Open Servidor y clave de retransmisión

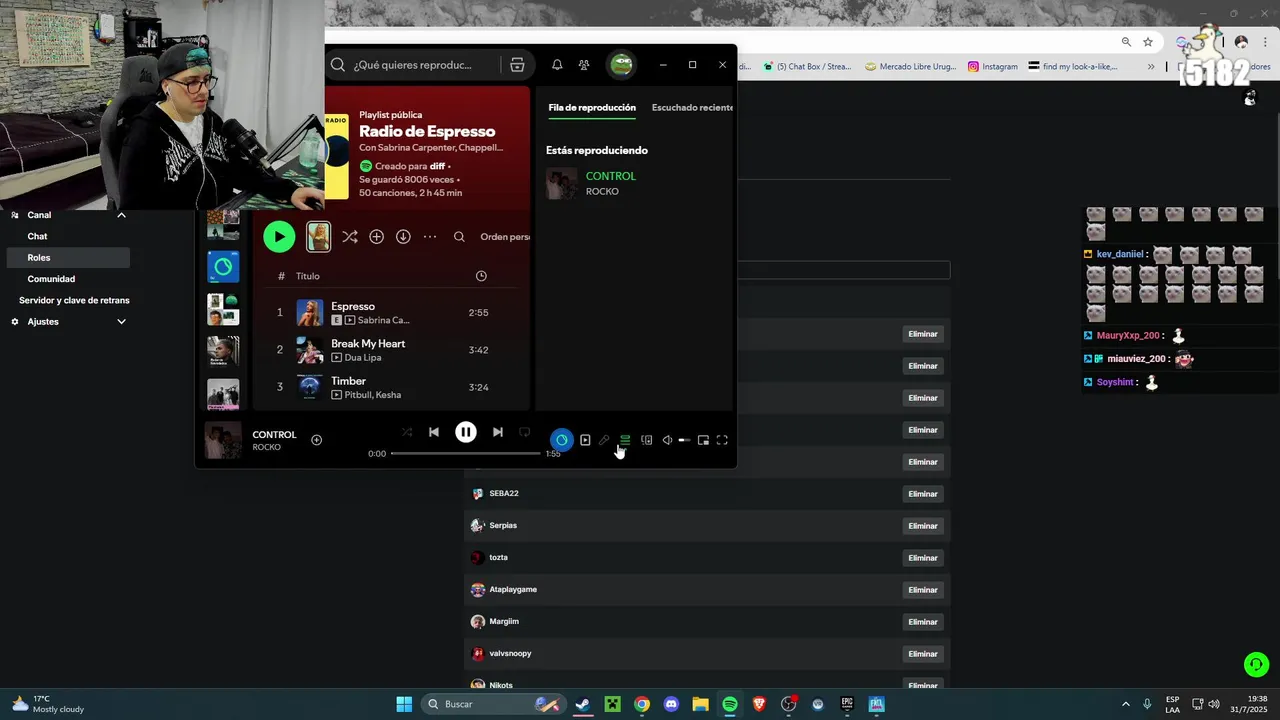[74, 300]
